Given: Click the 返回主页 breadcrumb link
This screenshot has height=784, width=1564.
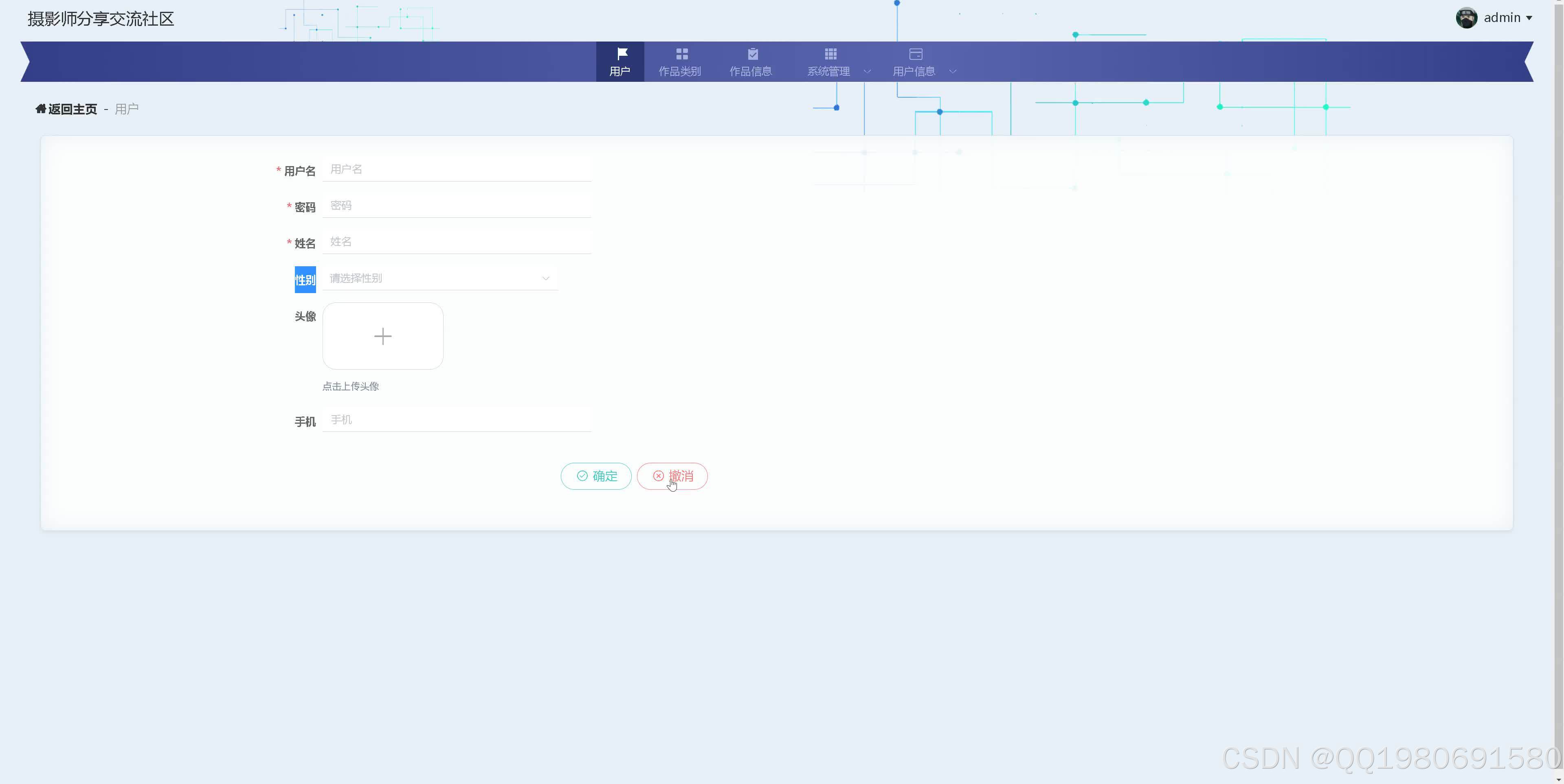Looking at the screenshot, I should 72,109.
